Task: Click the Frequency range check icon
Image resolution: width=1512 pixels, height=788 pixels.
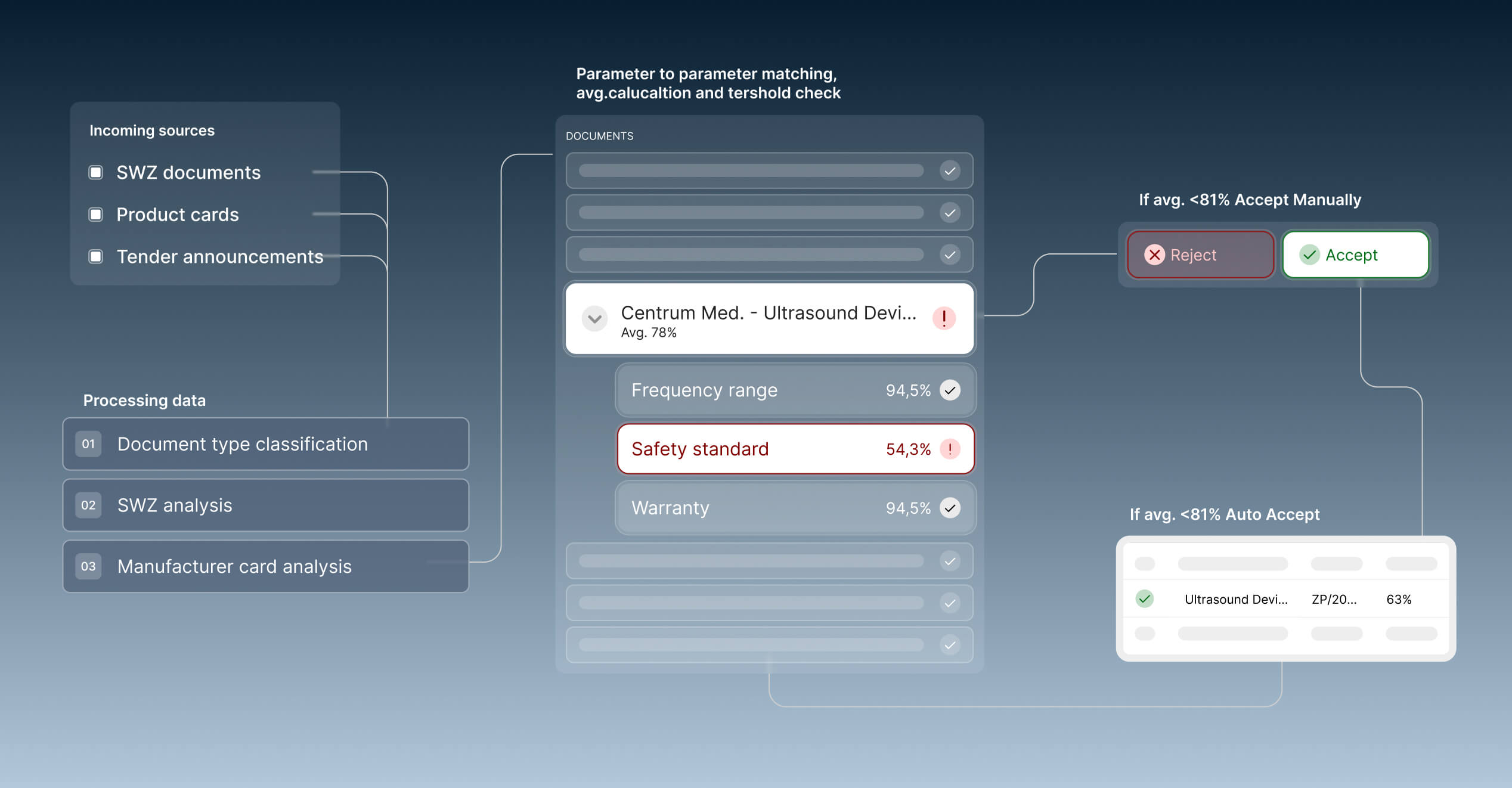Action: click(x=950, y=390)
